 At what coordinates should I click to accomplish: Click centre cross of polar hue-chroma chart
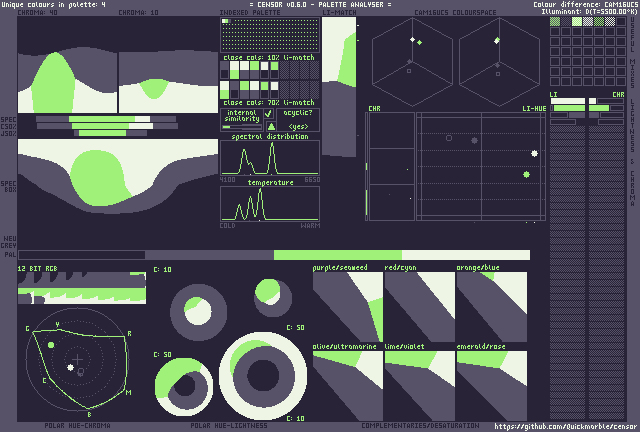(x=78, y=359)
